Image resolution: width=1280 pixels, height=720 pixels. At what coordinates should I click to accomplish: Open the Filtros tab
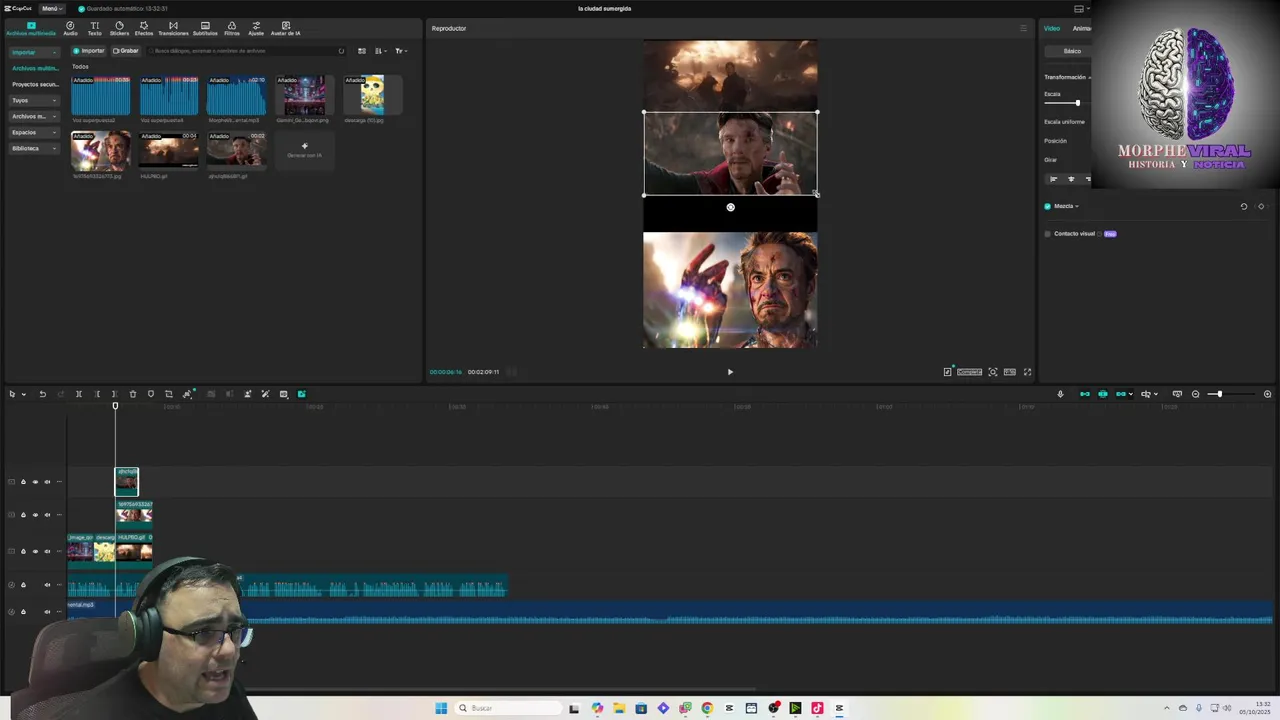tap(232, 28)
